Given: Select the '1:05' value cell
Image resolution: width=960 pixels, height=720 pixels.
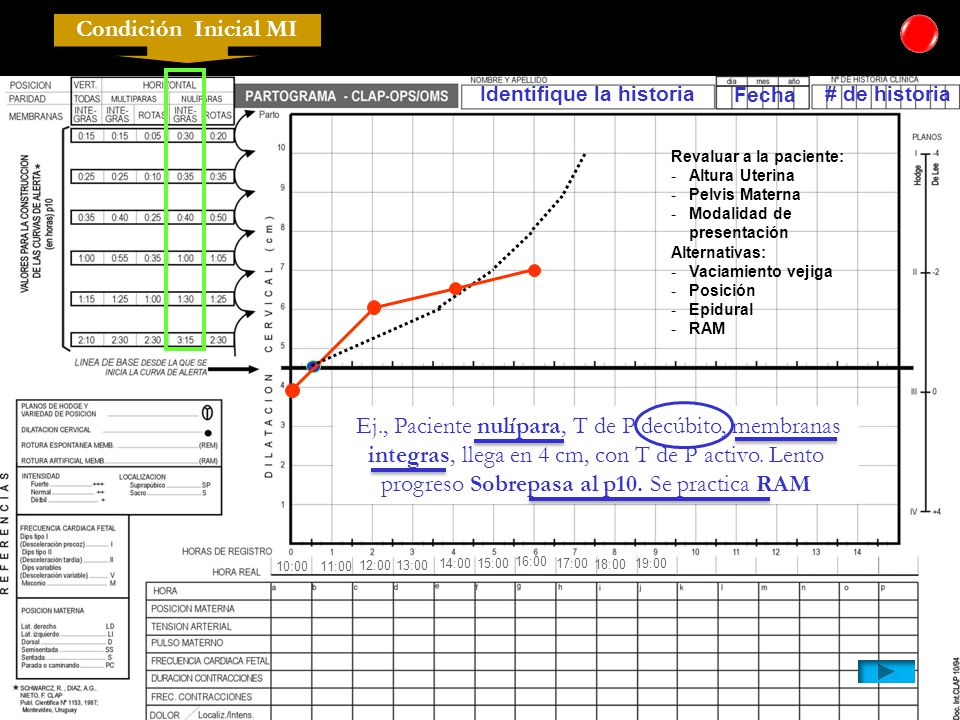Looking at the screenshot, I should tap(218, 258).
